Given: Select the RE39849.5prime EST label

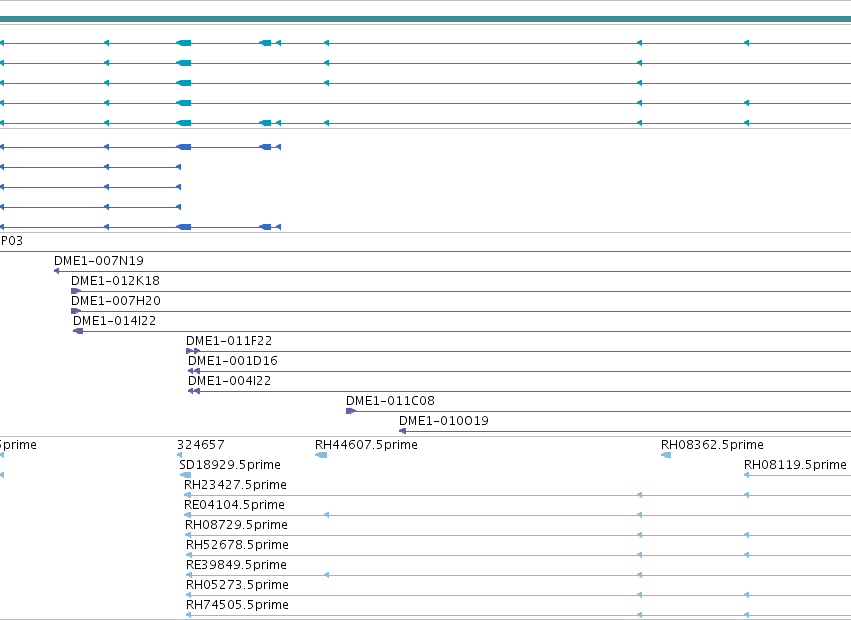Looking at the screenshot, I should [236, 565].
